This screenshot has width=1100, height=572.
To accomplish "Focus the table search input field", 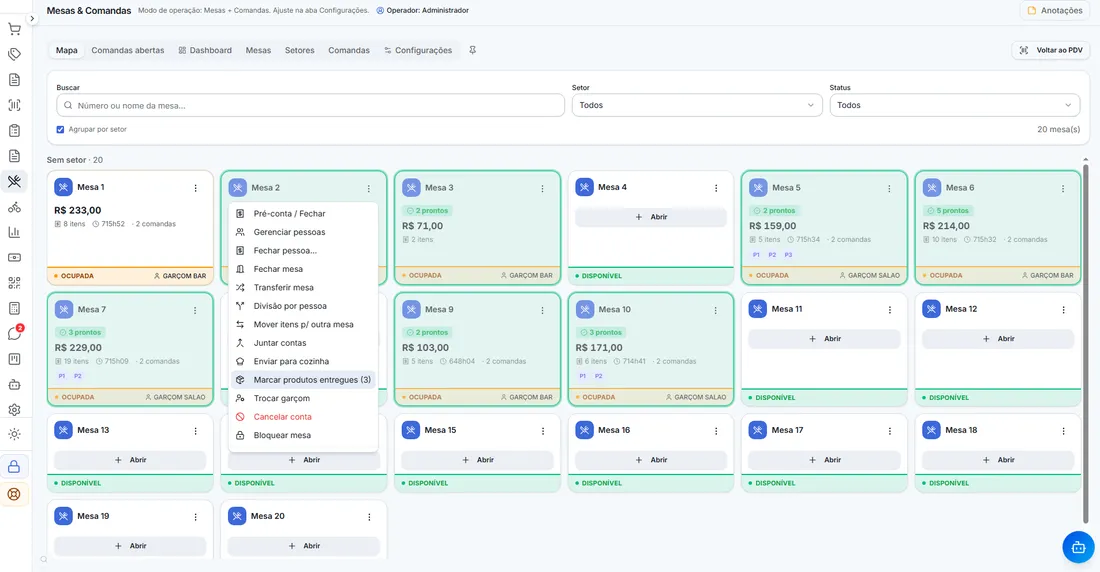I will point(311,105).
